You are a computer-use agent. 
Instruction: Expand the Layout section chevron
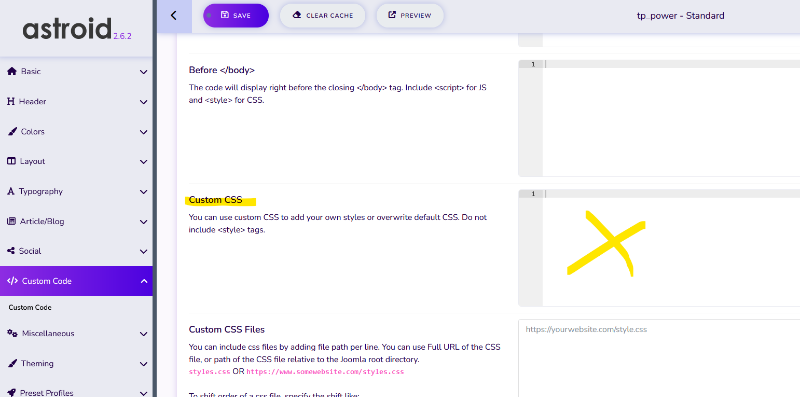[x=143, y=162]
